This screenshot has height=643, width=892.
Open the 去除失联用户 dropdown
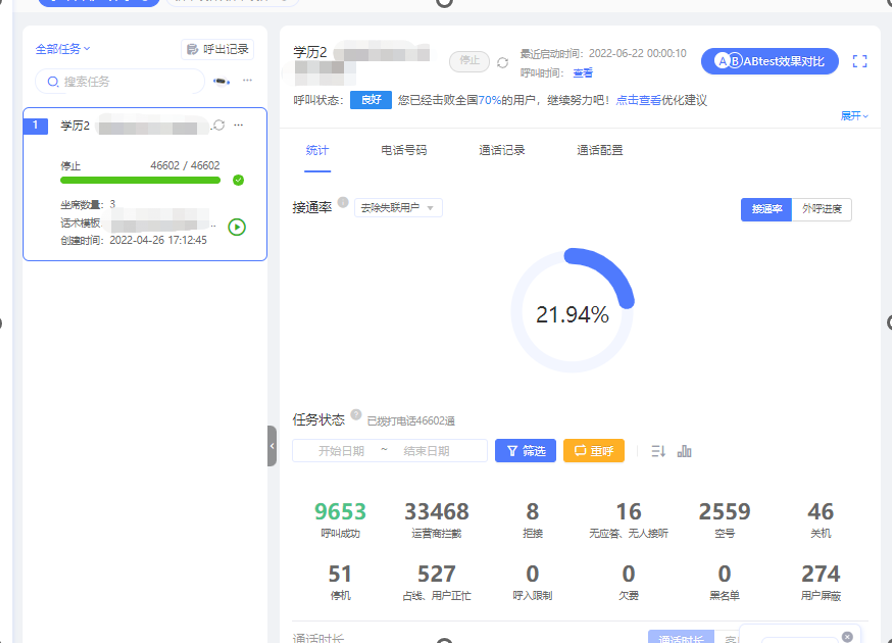(398, 208)
